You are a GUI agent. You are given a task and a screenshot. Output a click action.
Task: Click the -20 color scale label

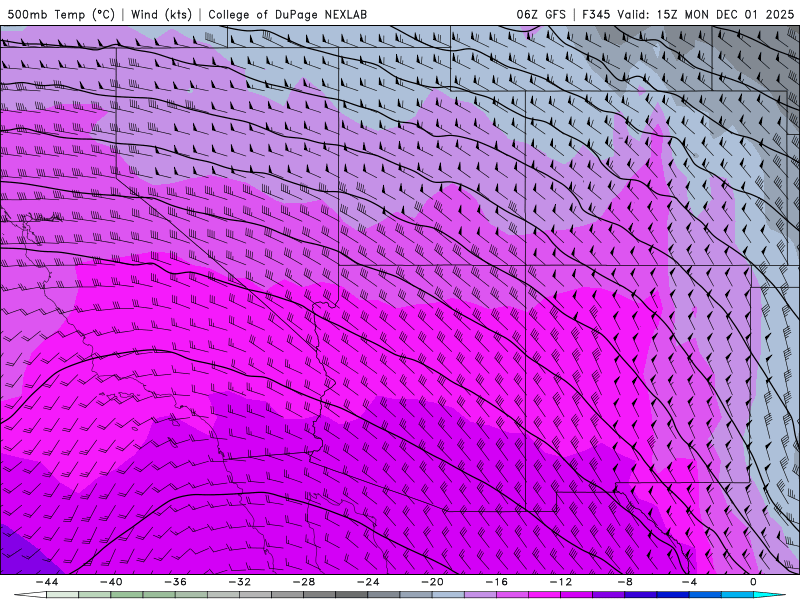(432, 582)
